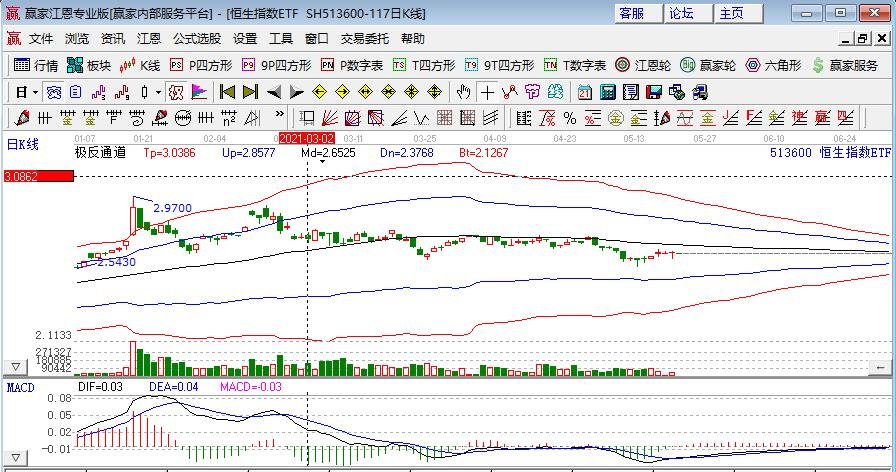The width and height of the screenshot is (896, 472).
Task: Click the purple 节 icon
Action: [533, 92]
